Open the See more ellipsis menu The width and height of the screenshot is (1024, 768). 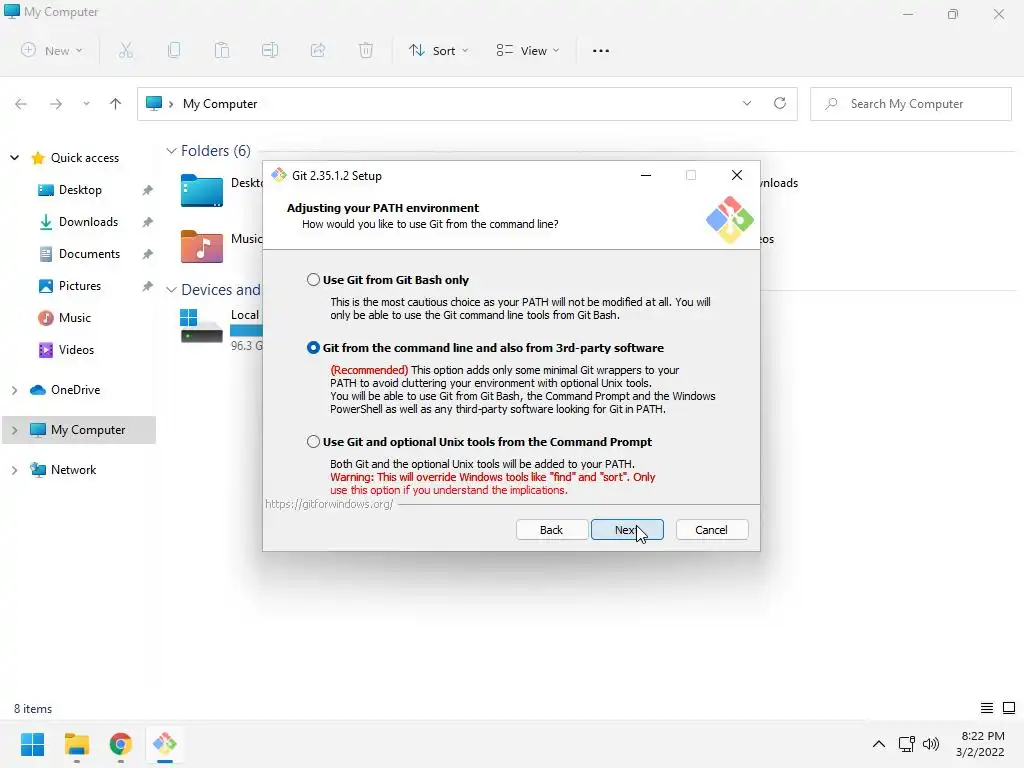tap(601, 50)
